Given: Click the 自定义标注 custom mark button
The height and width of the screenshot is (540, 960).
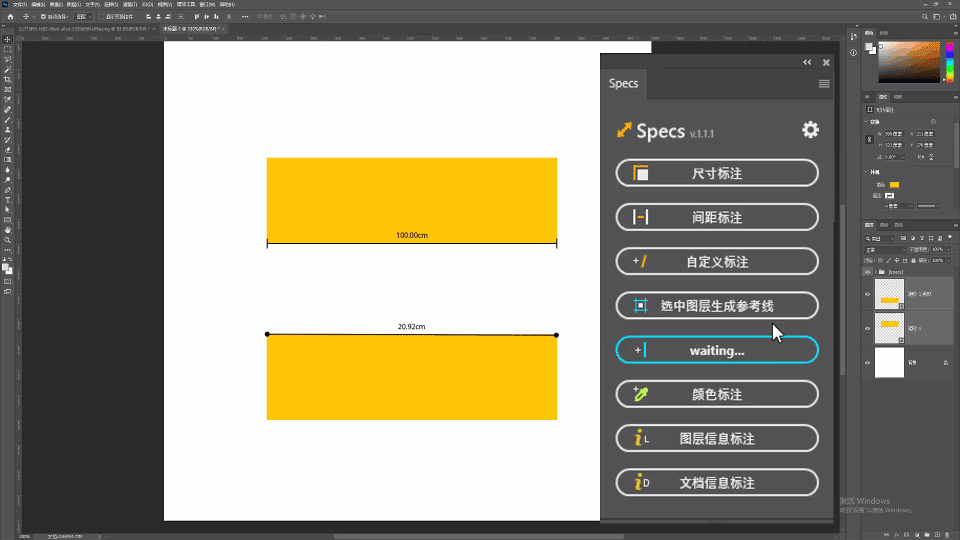Looking at the screenshot, I should (x=717, y=261).
